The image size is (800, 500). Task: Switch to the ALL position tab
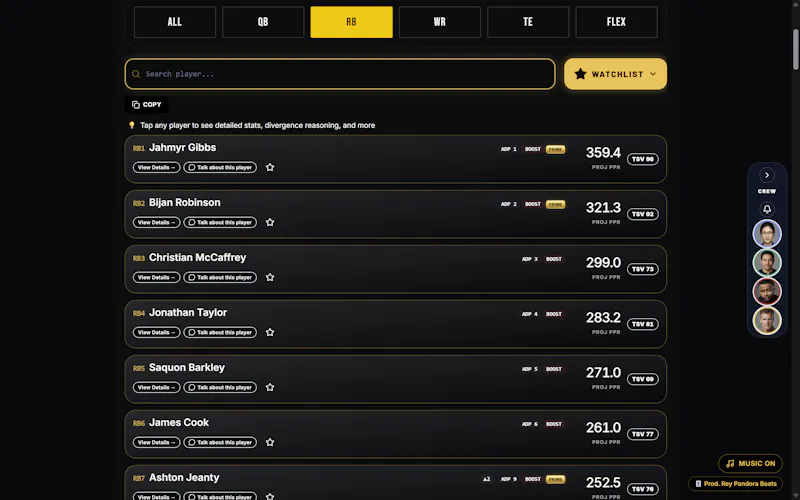pyautogui.click(x=174, y=22)
